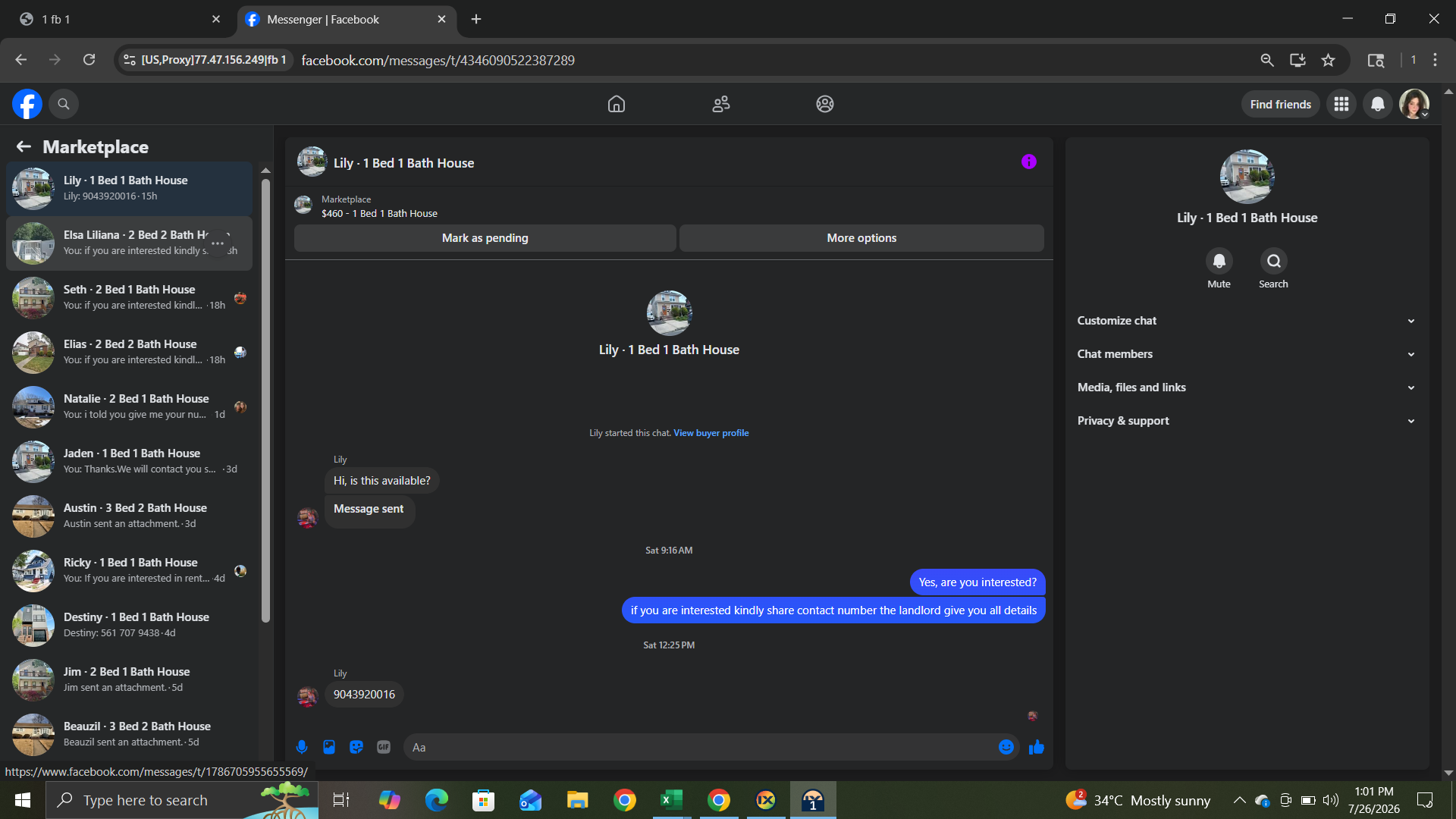Go back using browser back arrow

point(21,60)
